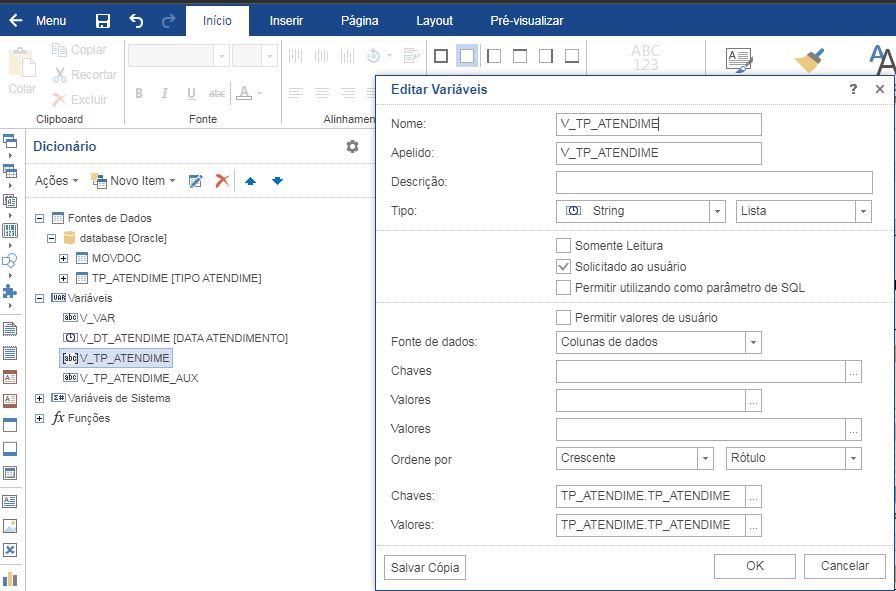Click the Redo arrow icon
The width and height of the screenshot is (896, 591).
click(x=169, y=21)
